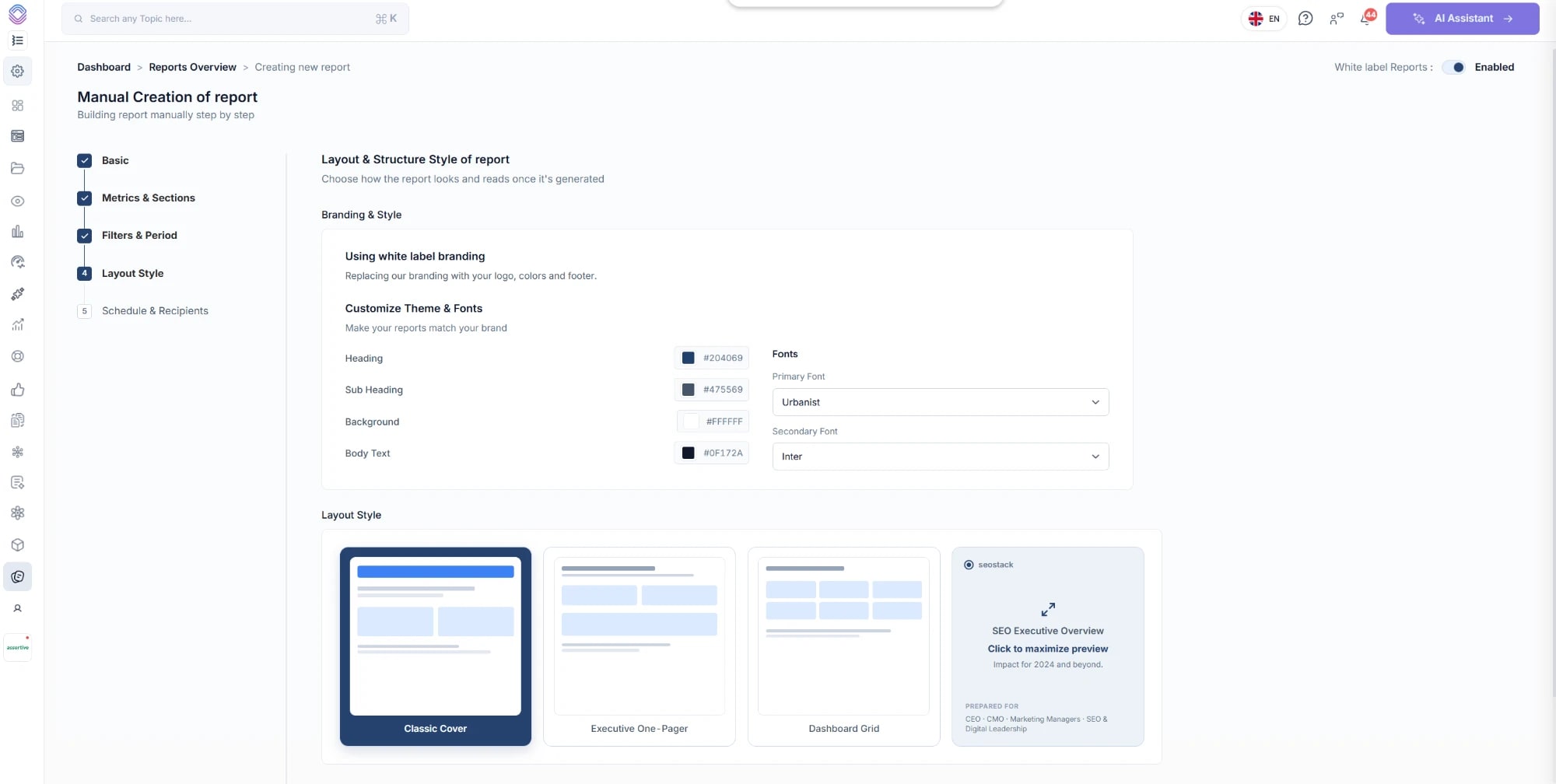This screenshot has width=1556, height=784.
Task: Open the satellite icon in sidebar
Action: [17, 293]
